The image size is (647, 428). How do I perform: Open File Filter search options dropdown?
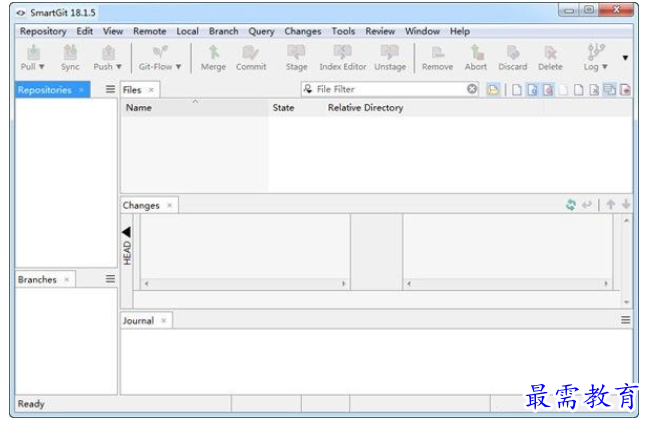coord(308,89)
